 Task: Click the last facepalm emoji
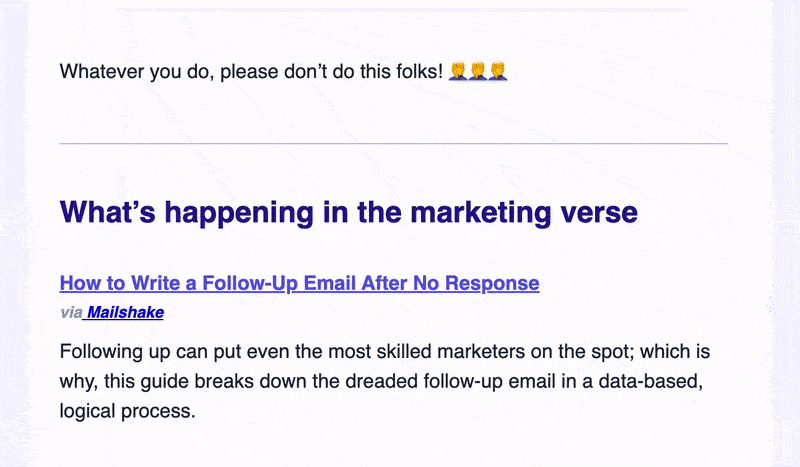[x=498, y=71]
